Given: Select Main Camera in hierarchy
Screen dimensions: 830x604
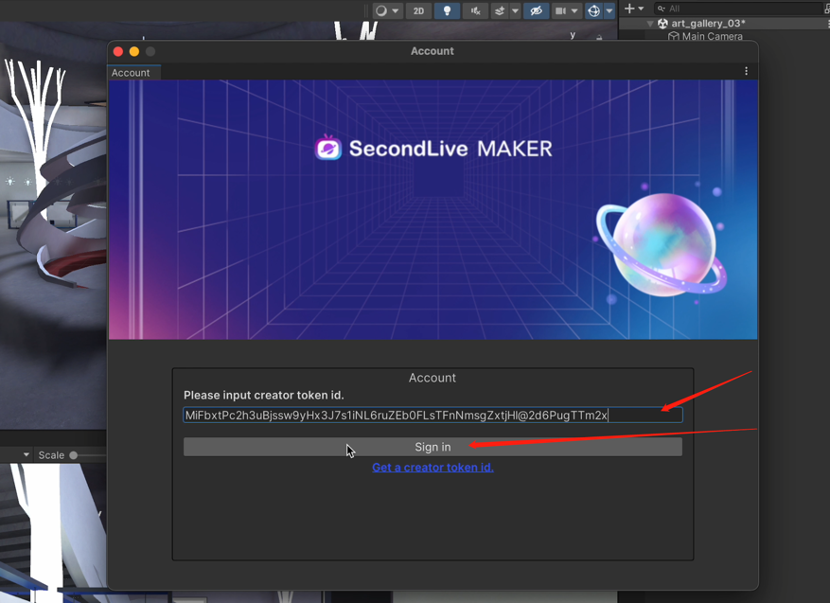Looking at the screenshot, I should pos(711,36).
